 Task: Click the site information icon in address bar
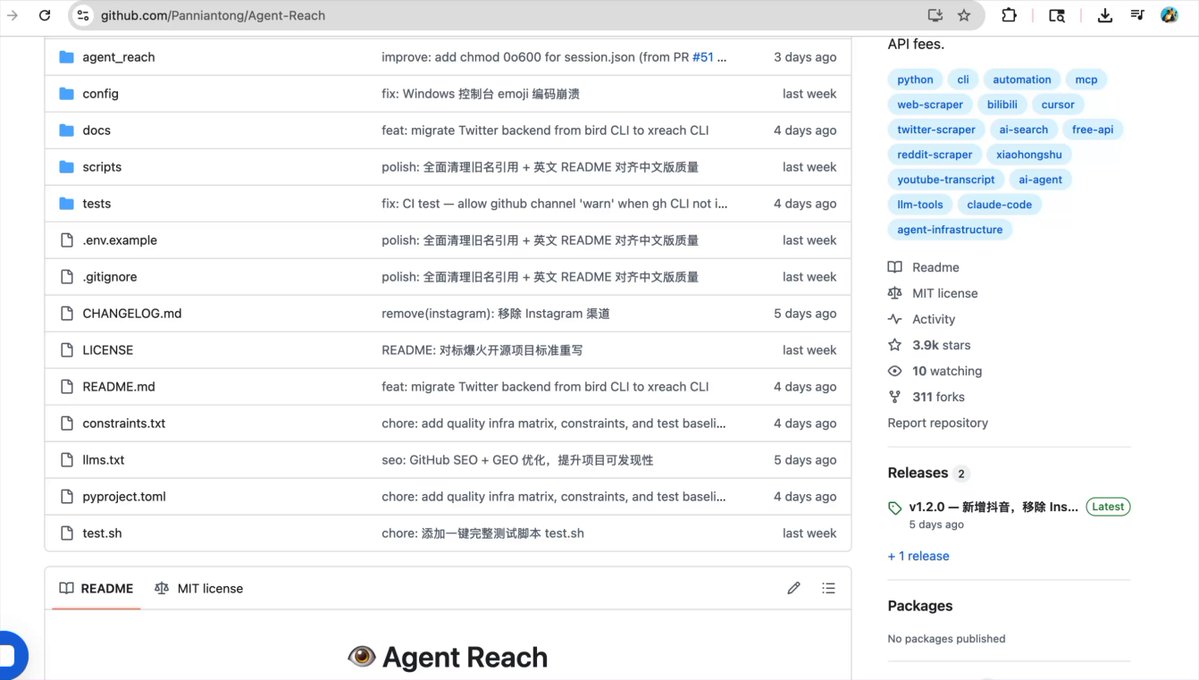point(83,15)
